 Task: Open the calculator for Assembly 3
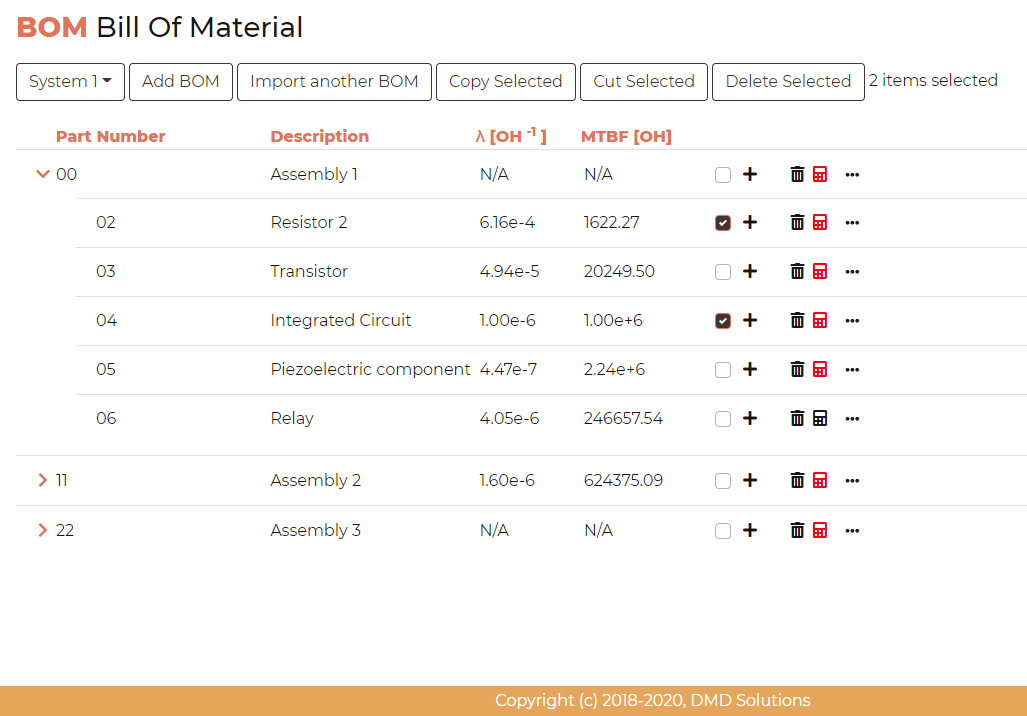click(820, 531)
